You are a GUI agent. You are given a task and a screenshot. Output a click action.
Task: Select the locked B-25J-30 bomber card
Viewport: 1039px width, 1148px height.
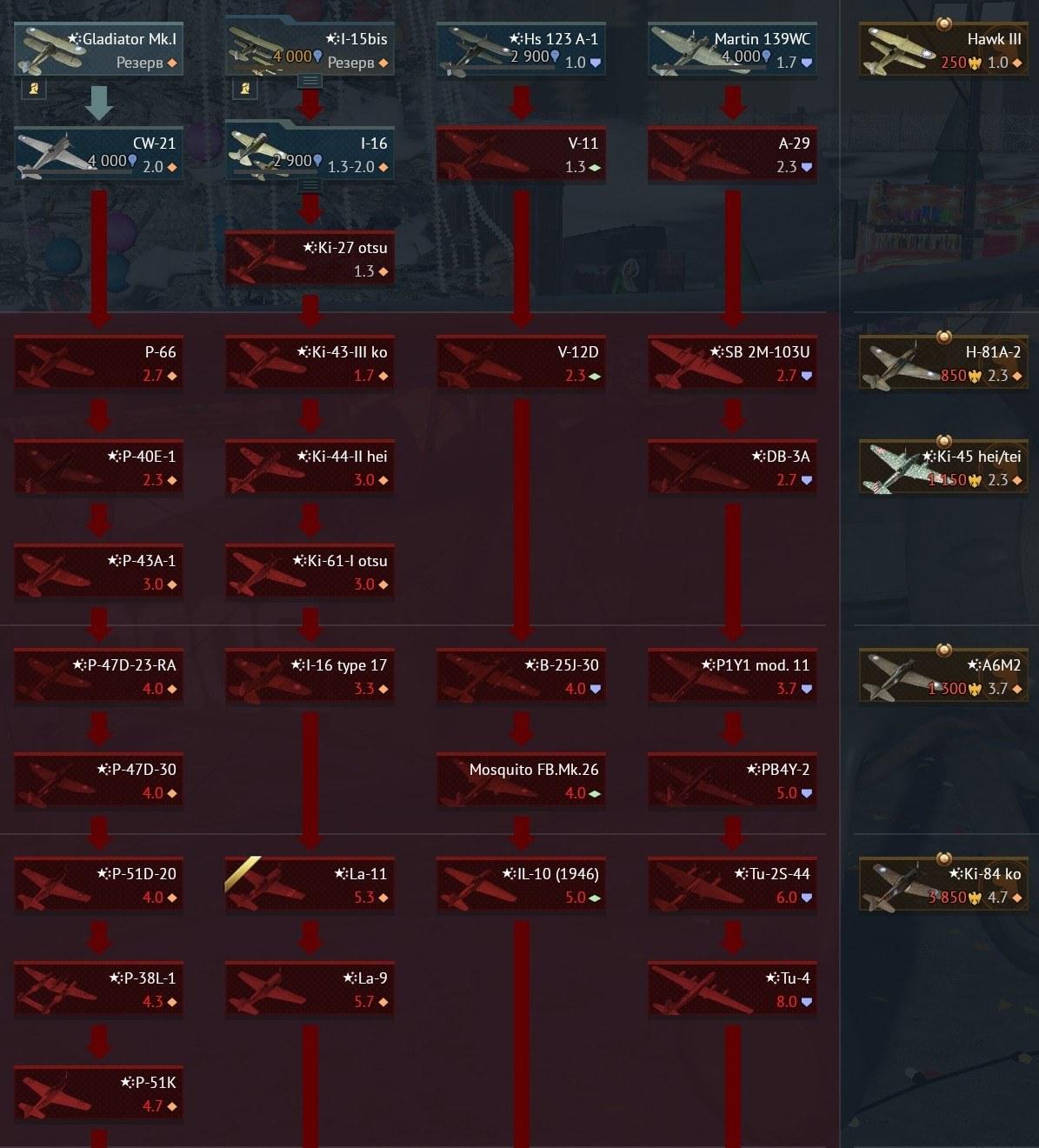click(x=521, y=677)
